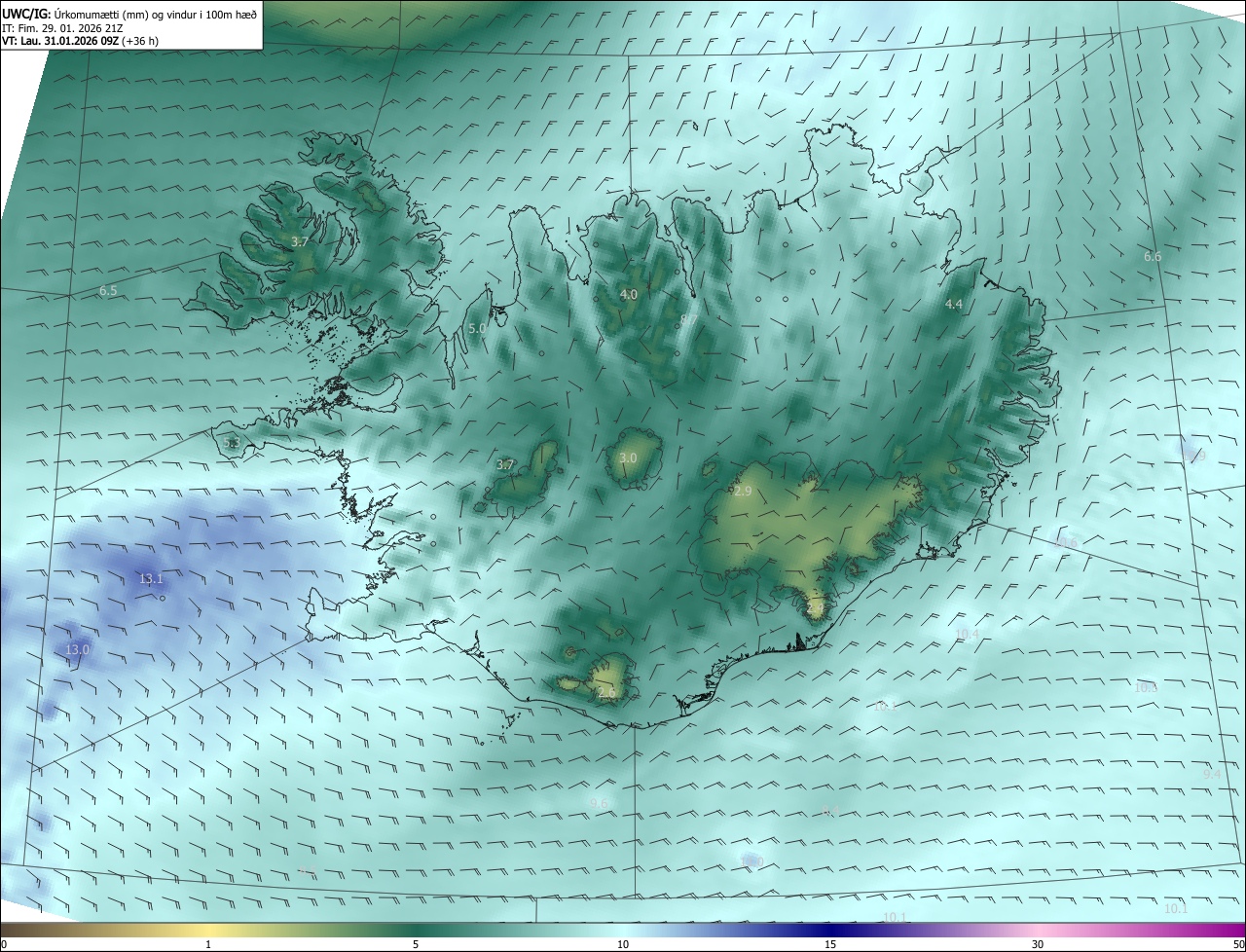The height and width of the screenshot is (952, 1246).
Task: Click the 15 tick on the color scale
Action: pos(830,944)
